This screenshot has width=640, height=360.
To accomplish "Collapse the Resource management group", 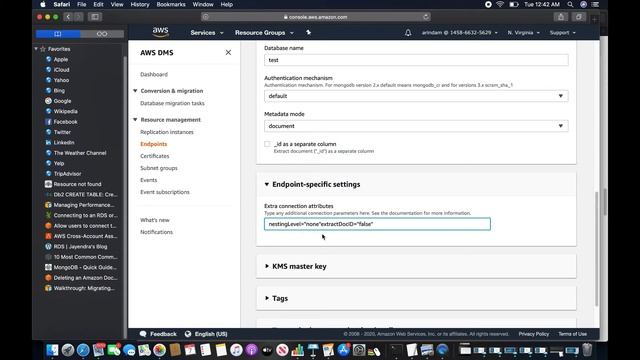I will tap(135, 120).
